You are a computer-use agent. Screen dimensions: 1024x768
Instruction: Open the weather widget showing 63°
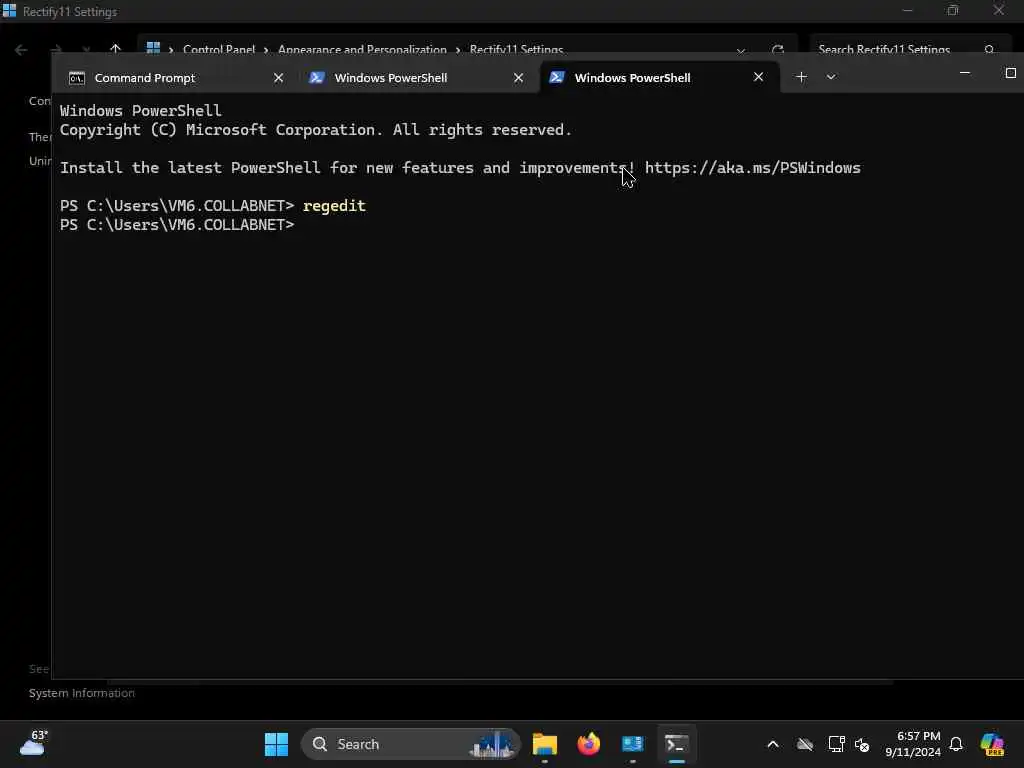(x=34, y=743)
